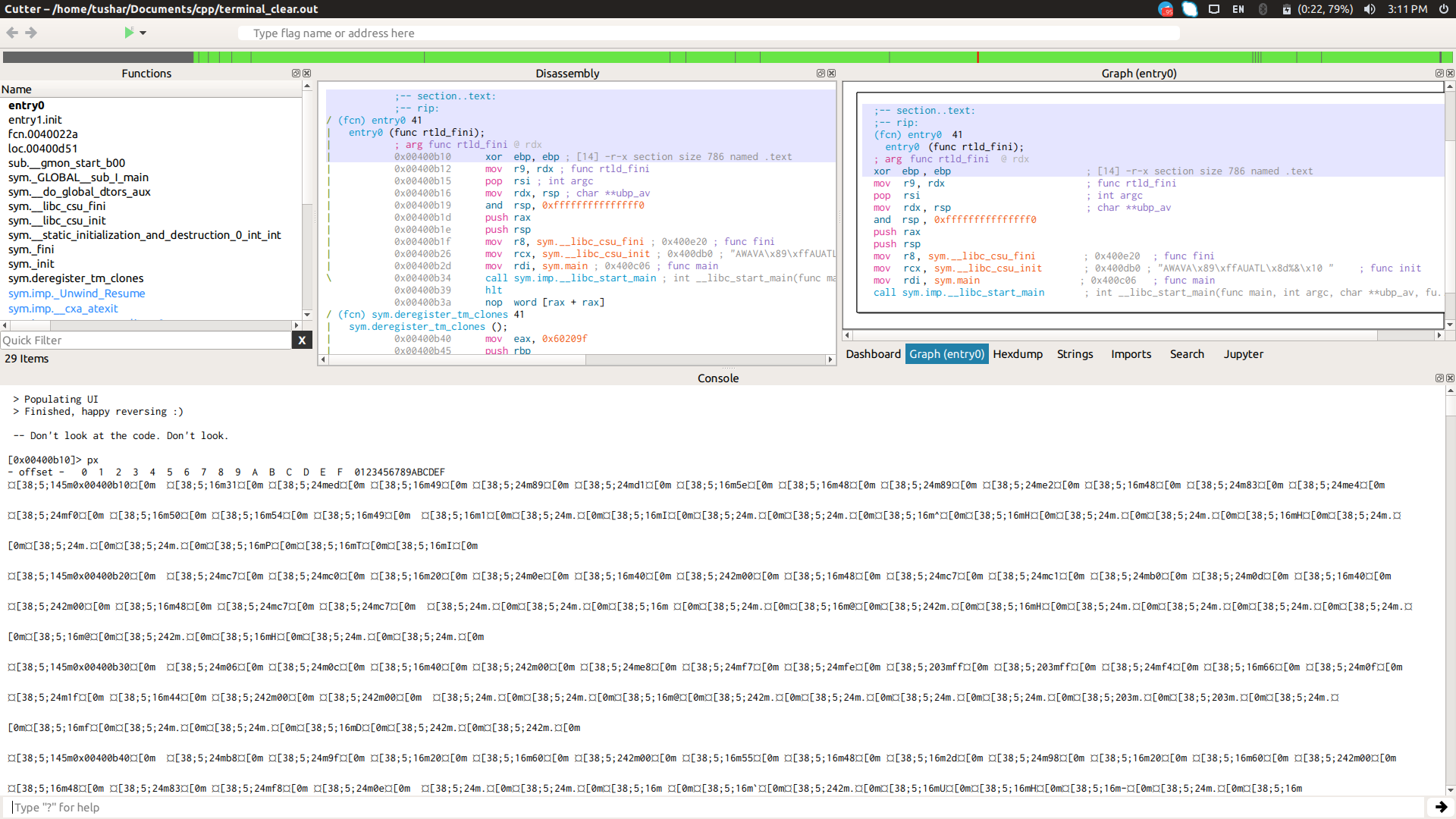Click hlt instruction at 0x00400b39
1456x819 pixels.
494,290
